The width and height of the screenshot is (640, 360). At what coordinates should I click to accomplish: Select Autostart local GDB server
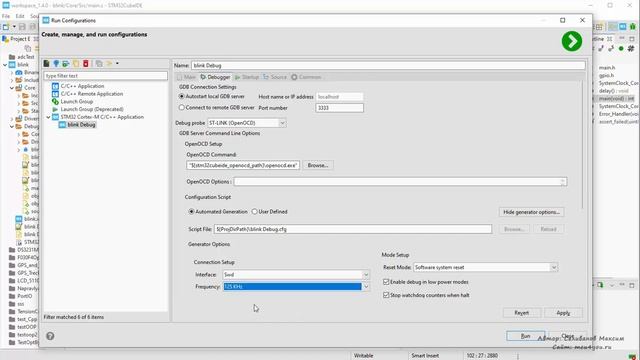182,97
